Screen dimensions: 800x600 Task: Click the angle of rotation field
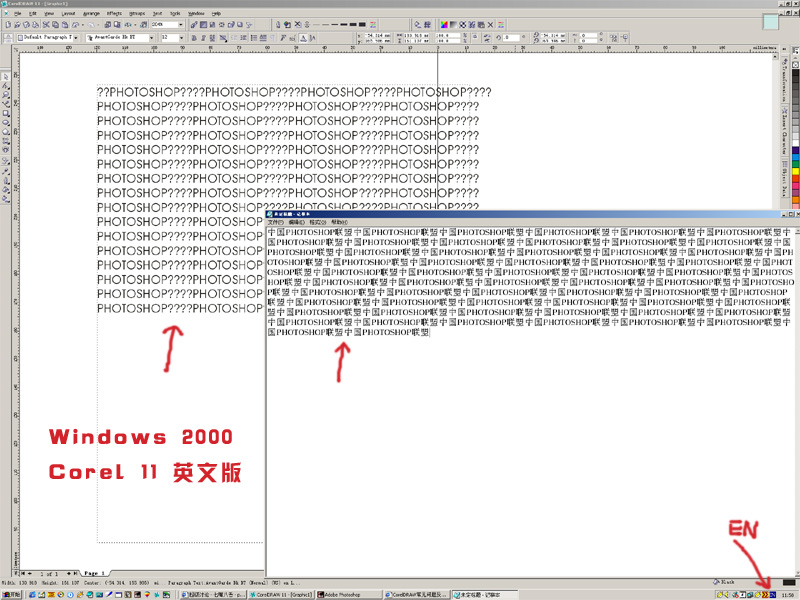tap(512, 37)
